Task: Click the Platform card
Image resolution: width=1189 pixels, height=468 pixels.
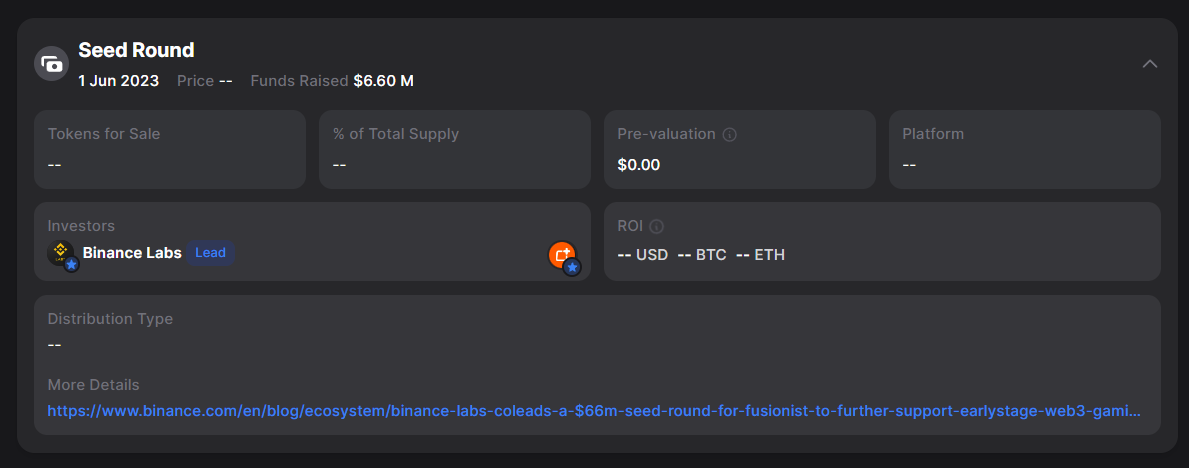Action: pos(1024,149)
